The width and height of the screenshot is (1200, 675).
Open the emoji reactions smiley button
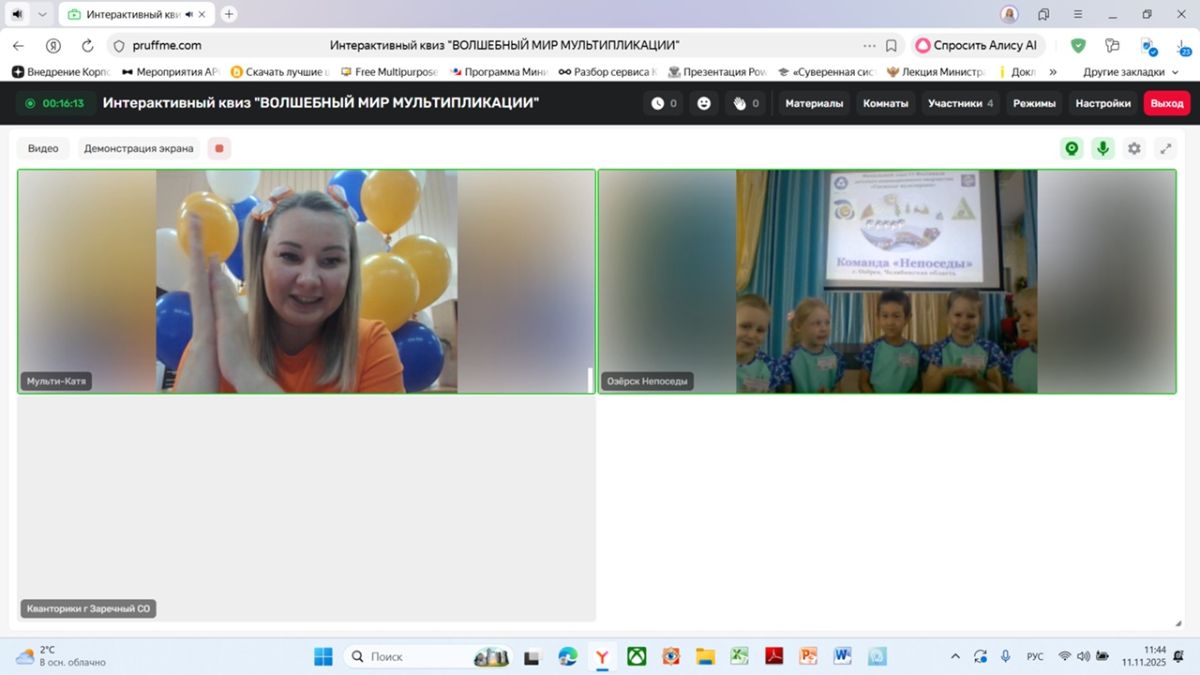704,103
